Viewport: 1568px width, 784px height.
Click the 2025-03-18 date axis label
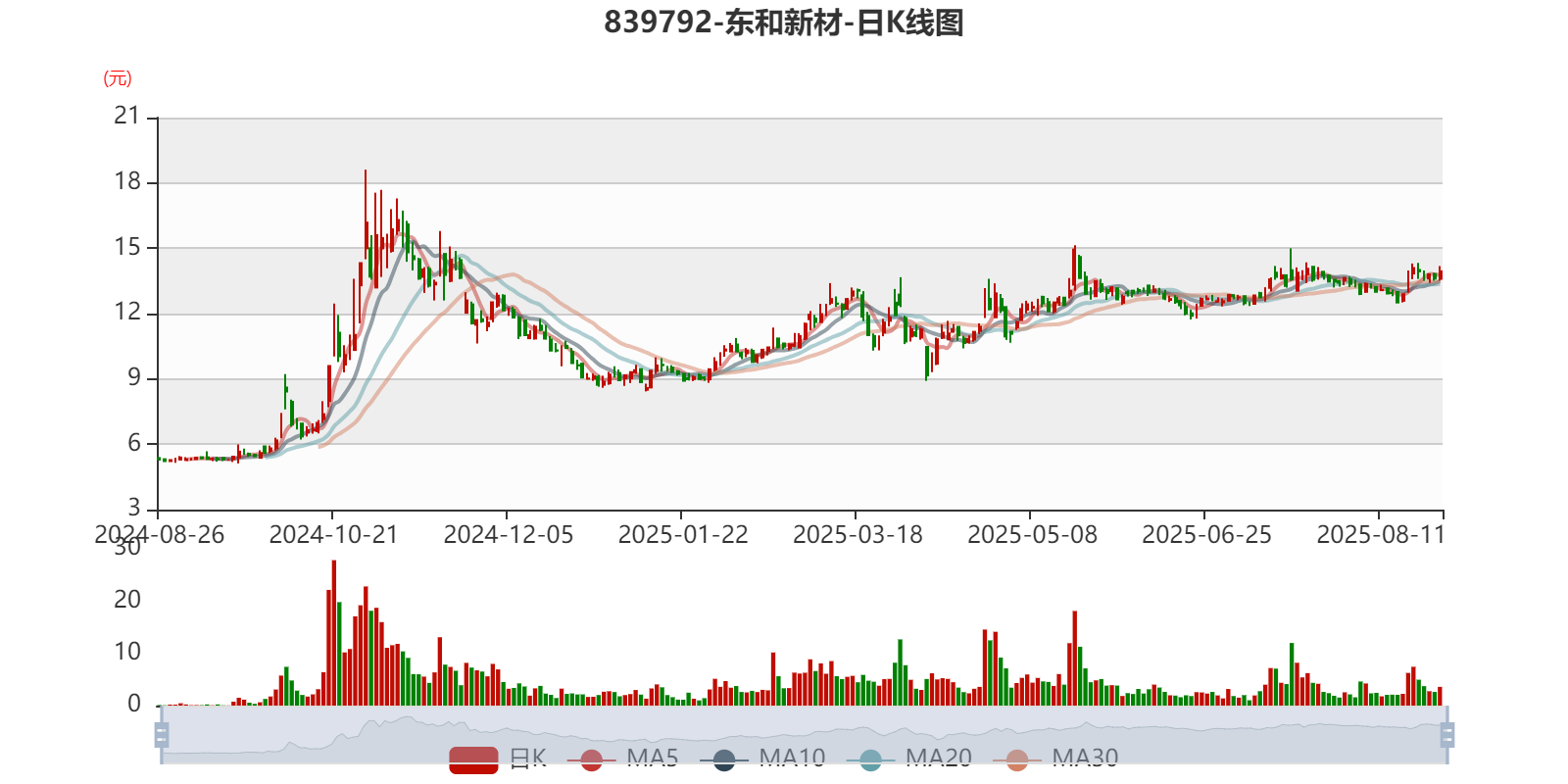(x=857, y=535)
